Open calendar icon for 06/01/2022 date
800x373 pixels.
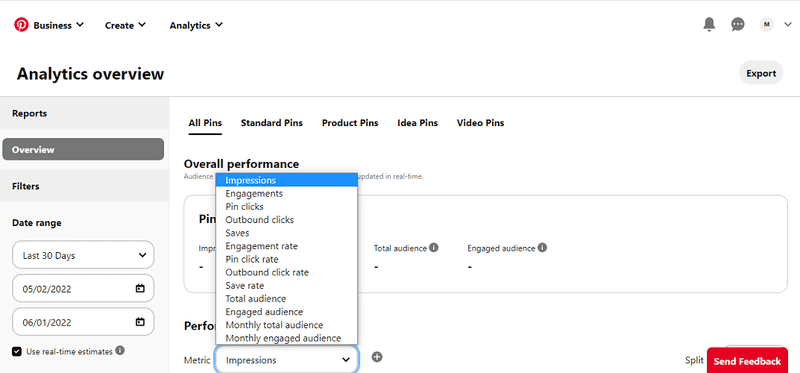pos(140,322)
